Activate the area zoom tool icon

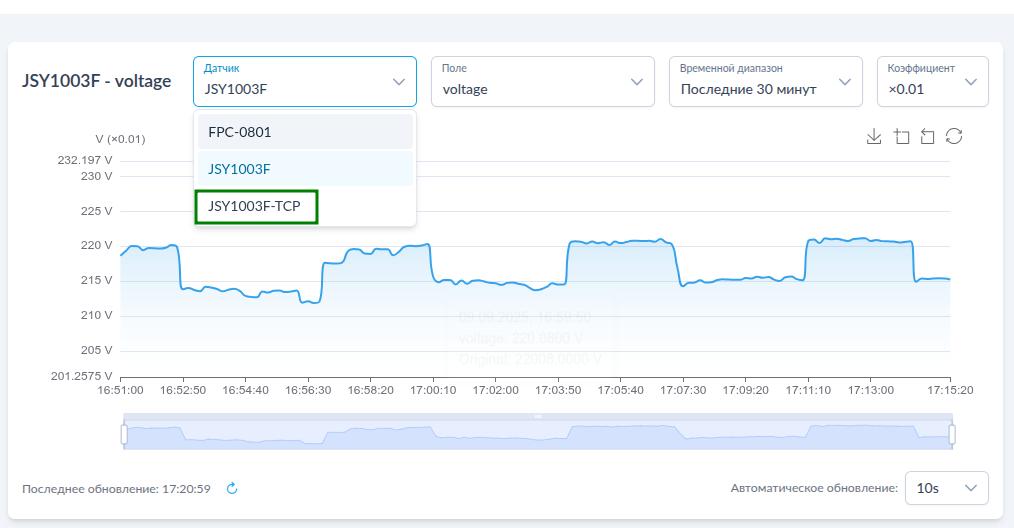(x=901, y=137)
